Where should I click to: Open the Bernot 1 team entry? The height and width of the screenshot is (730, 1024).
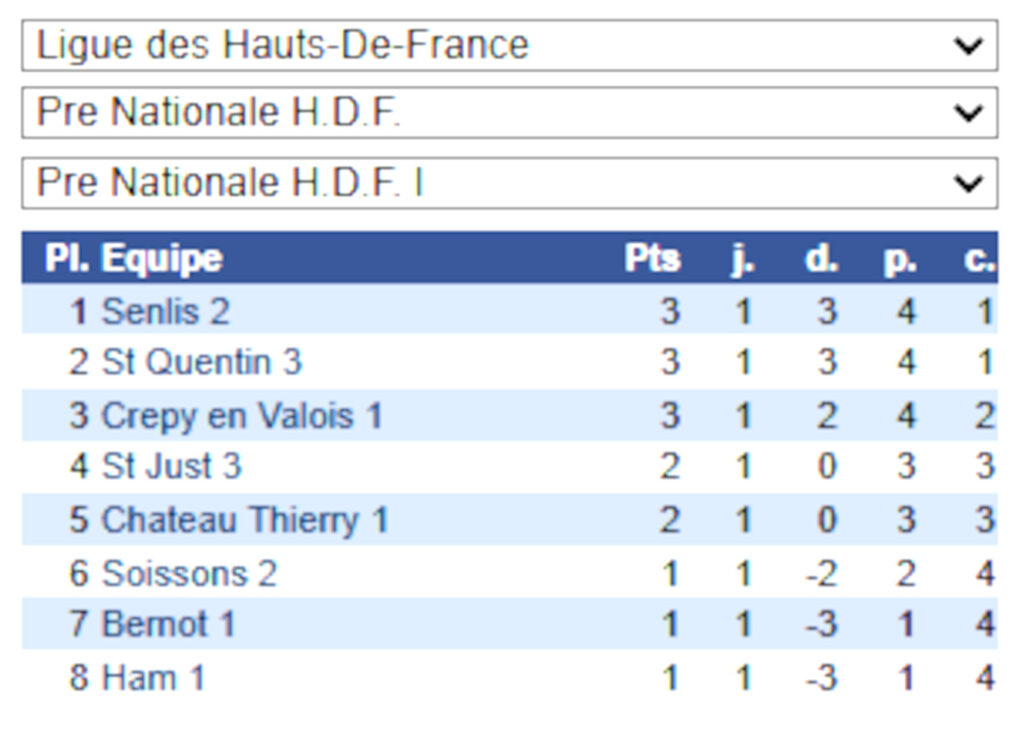[x=168, y=625]
